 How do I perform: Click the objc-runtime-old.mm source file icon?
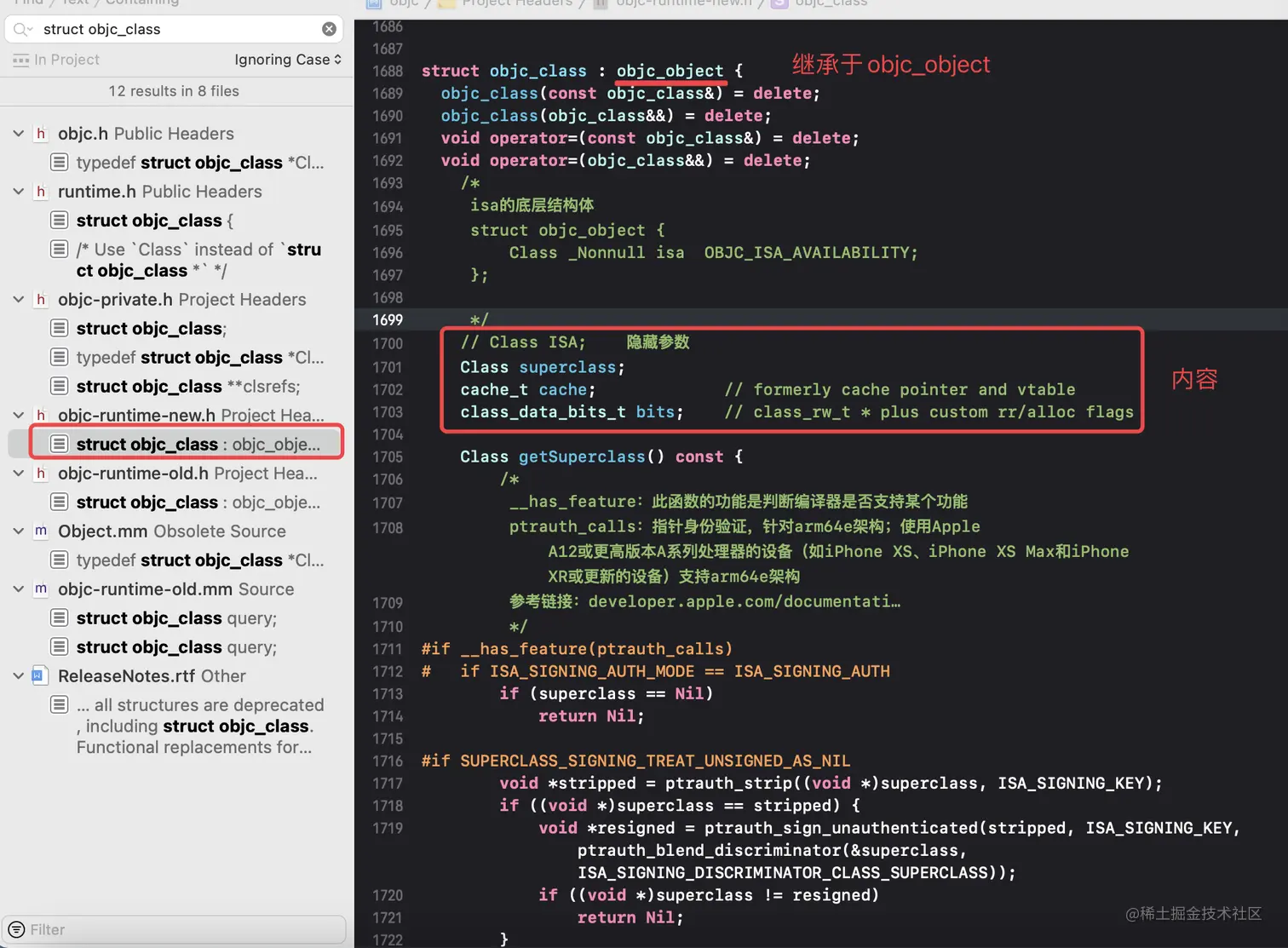[40, 589]
